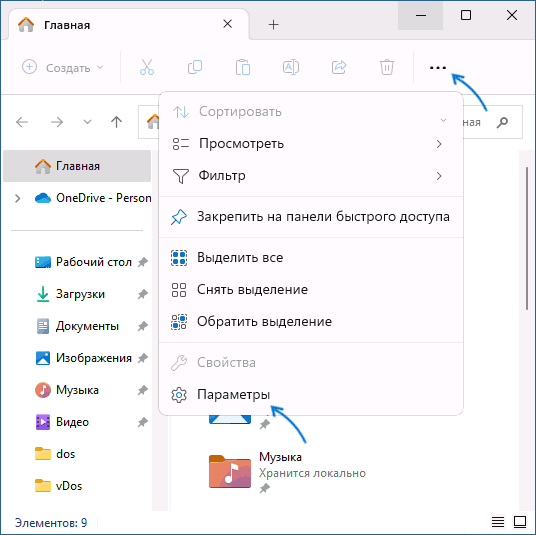Click the Cut scissors icon in toolbar
Viewport: 536px width, 535px height.
147,67
